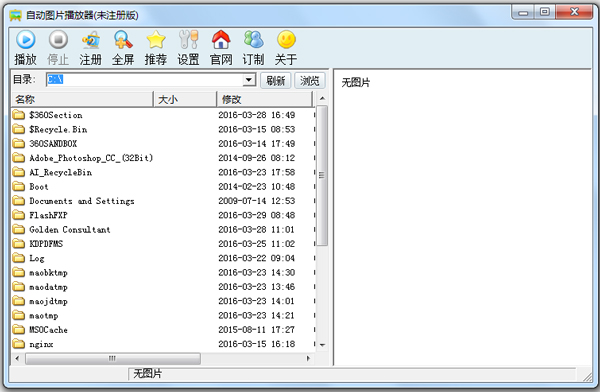Screen dimensions: 600x392
Task: Switch to 全屏 fullscreen mode
Action: pyautogui.click(x=123, y=40)
